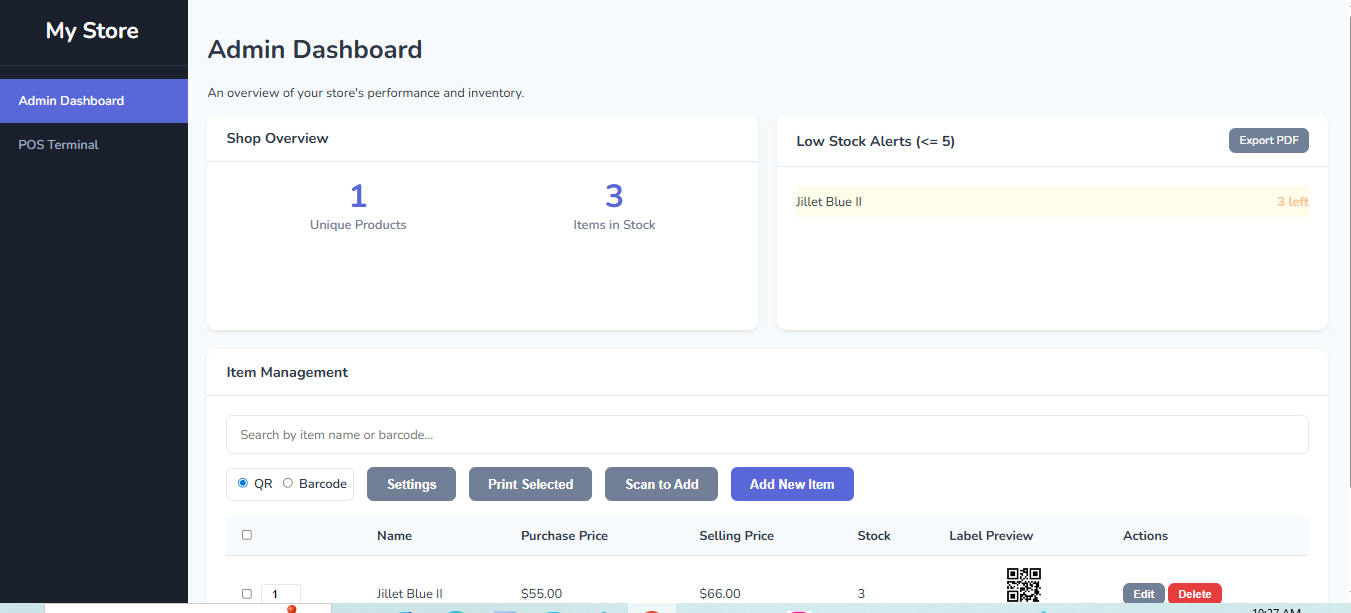The height and width of the screenshot is (613, 1351).
Task: Delete the Jillet Blue II item
Action: 1194,594
